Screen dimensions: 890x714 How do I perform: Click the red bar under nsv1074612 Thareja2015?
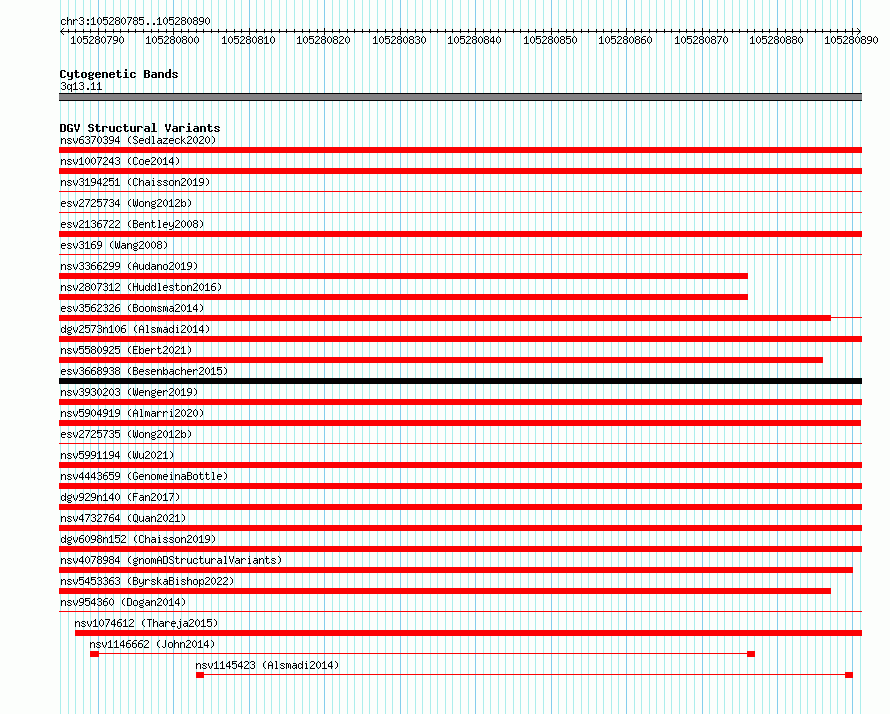pos(468,633)
